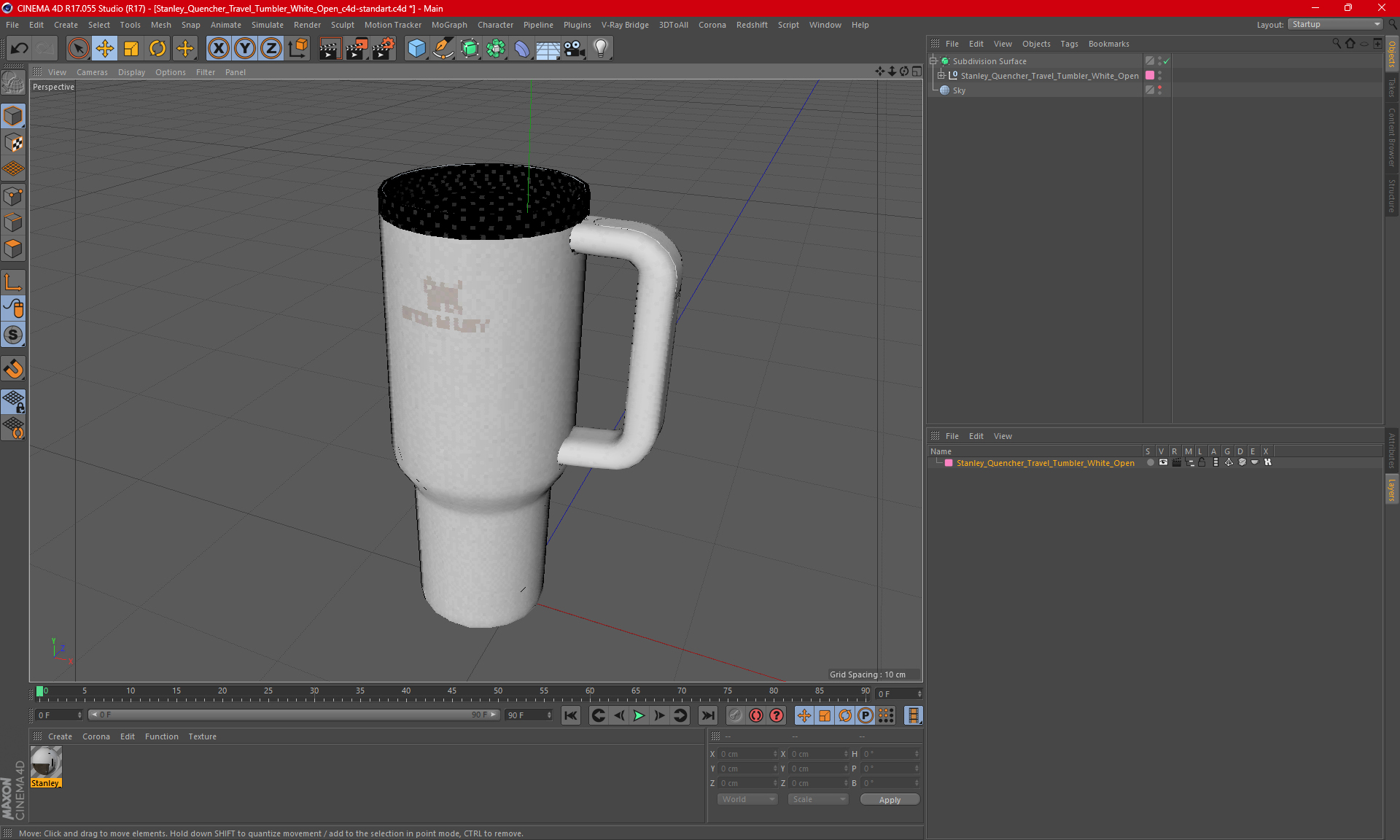Select the Sky object

click(x=959, y=90)
